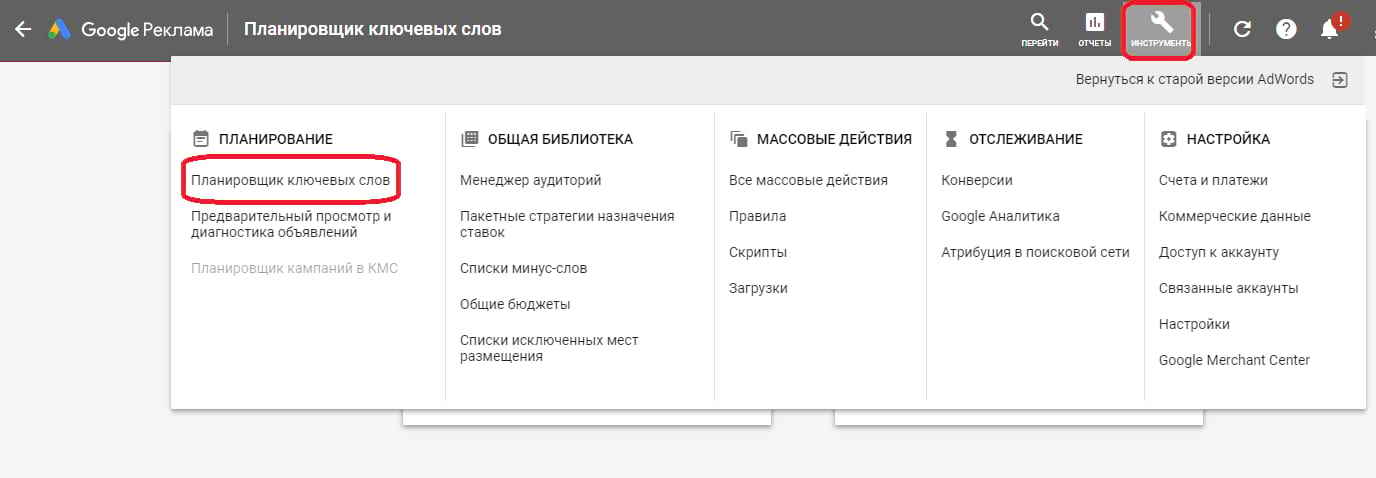Open Планировщик ключевых слов menu item
The image size is (1376, 478).
(x=290, y=180)
